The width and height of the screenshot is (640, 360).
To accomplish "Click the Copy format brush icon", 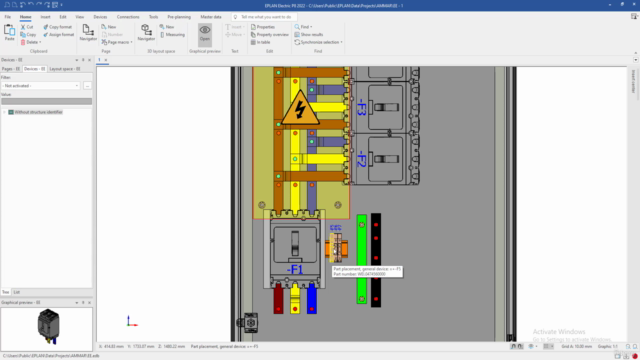I will tap(46, 27).
